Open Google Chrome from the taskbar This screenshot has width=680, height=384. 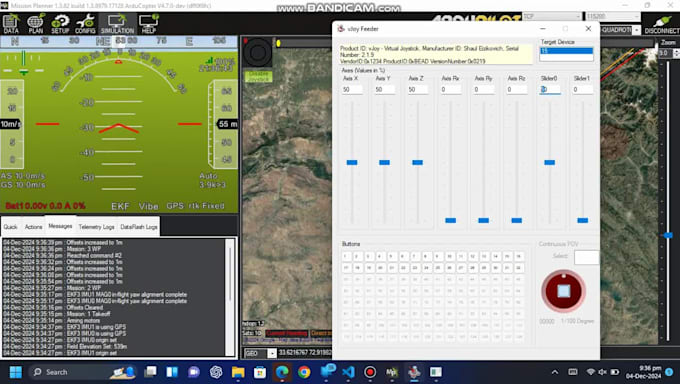[304, 372]
